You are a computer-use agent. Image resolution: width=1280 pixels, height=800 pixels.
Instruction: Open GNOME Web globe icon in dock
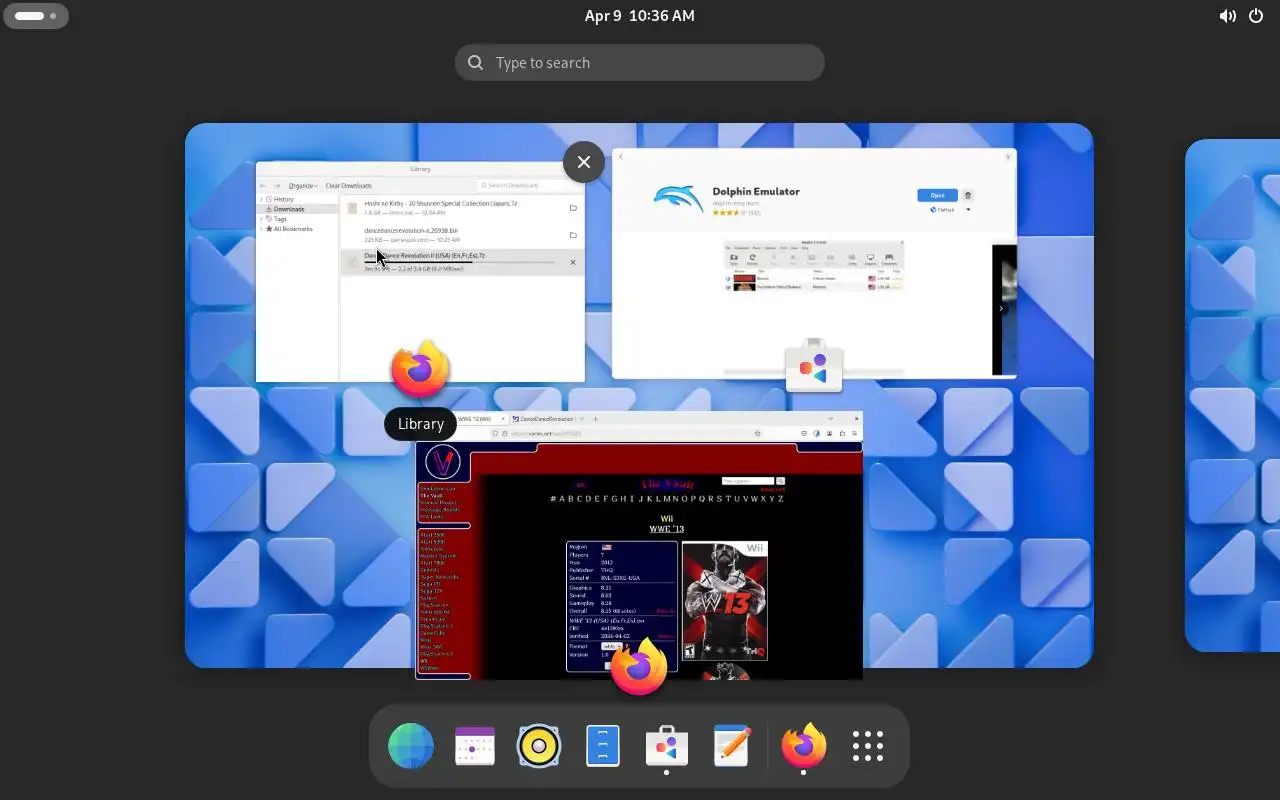411,746
